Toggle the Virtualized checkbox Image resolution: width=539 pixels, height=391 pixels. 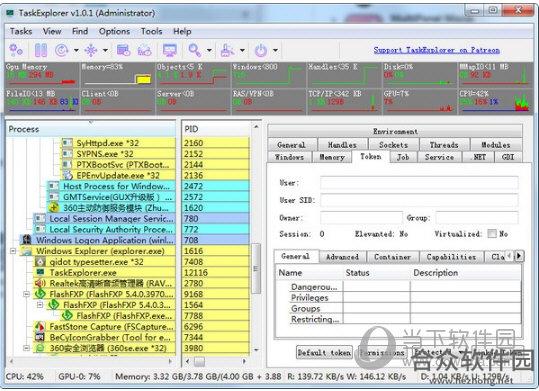click(492, 233)
